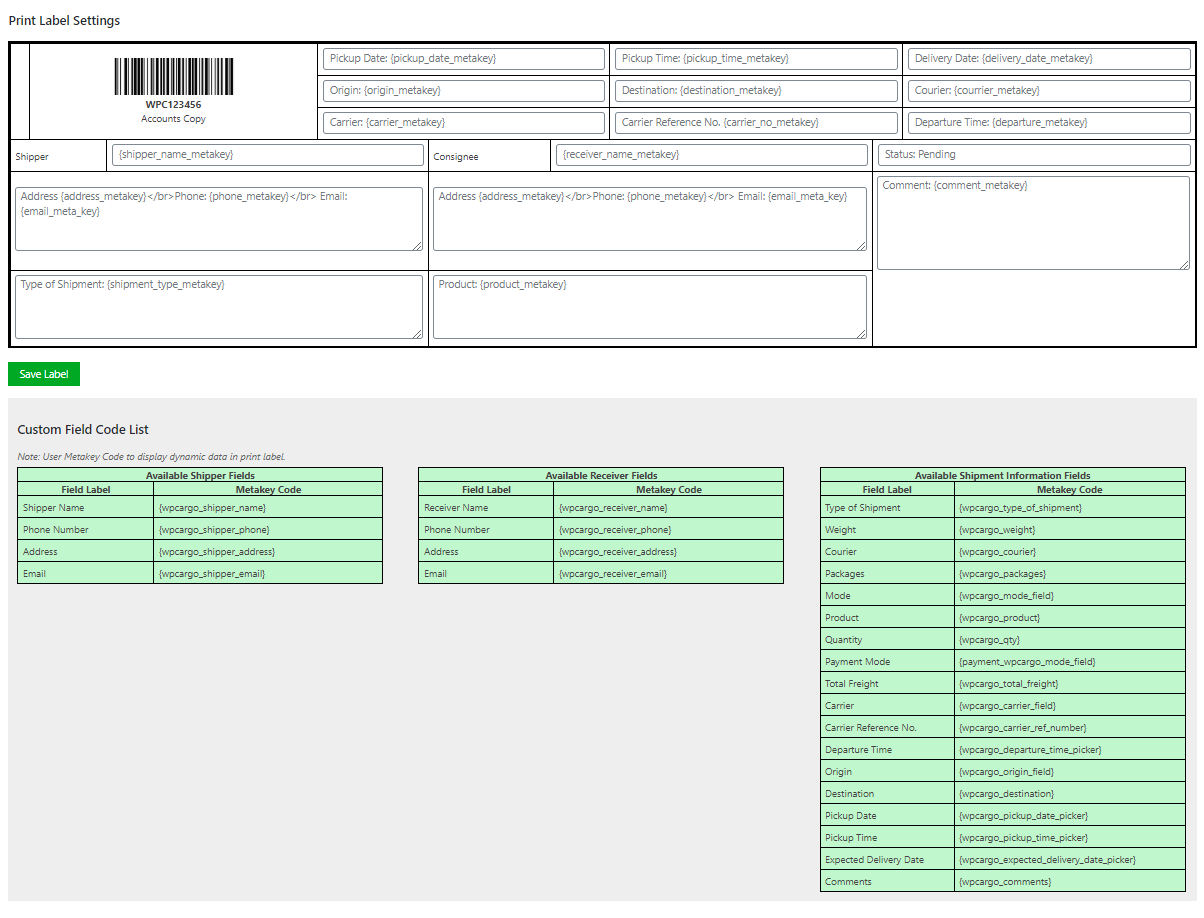Click the Custom Field Code List heading
Image resolution: width=1204 pixels, height=918 pixels.
(x=83, y=430)
